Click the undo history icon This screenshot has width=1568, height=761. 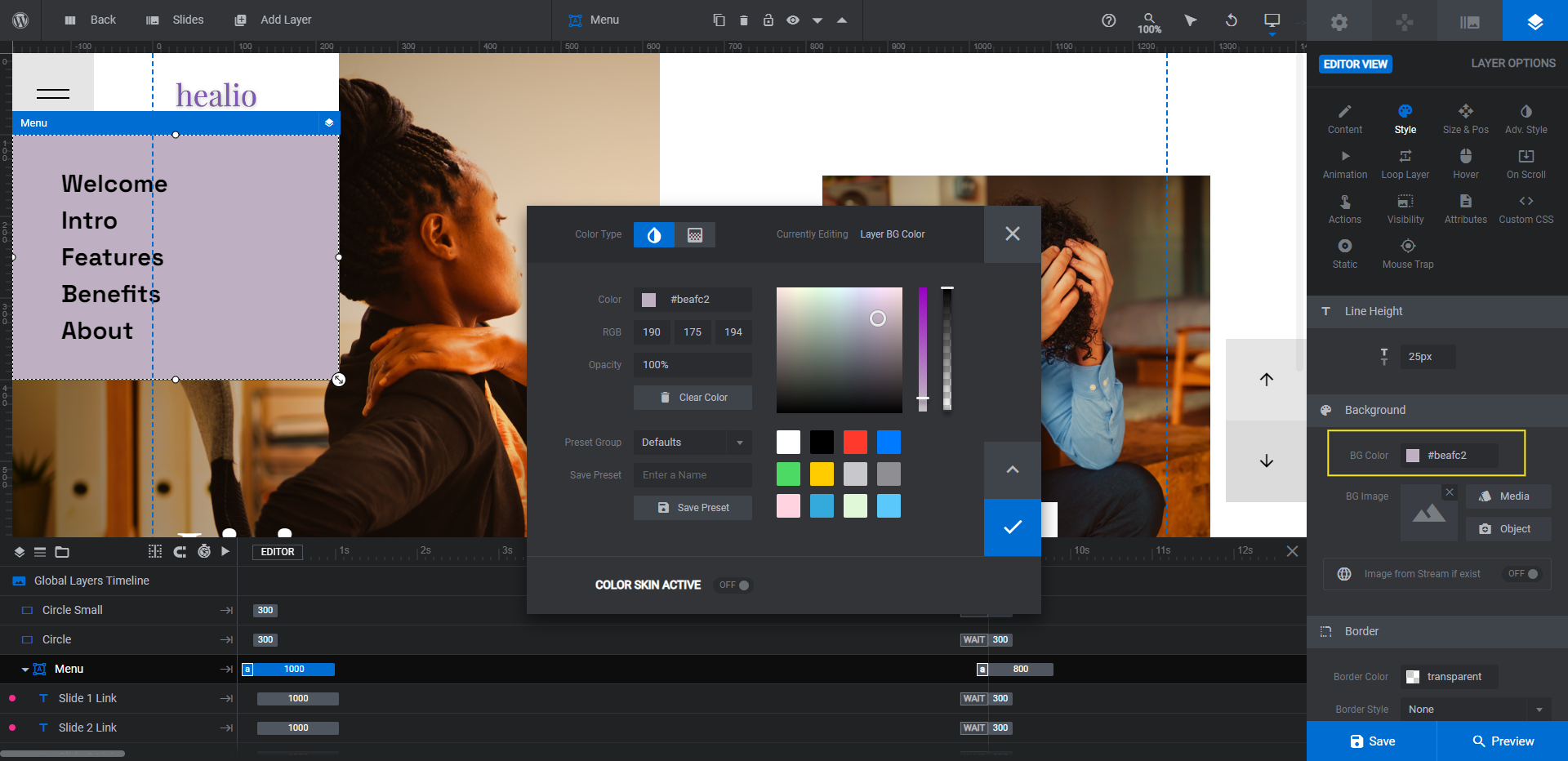pos(1232,20)
